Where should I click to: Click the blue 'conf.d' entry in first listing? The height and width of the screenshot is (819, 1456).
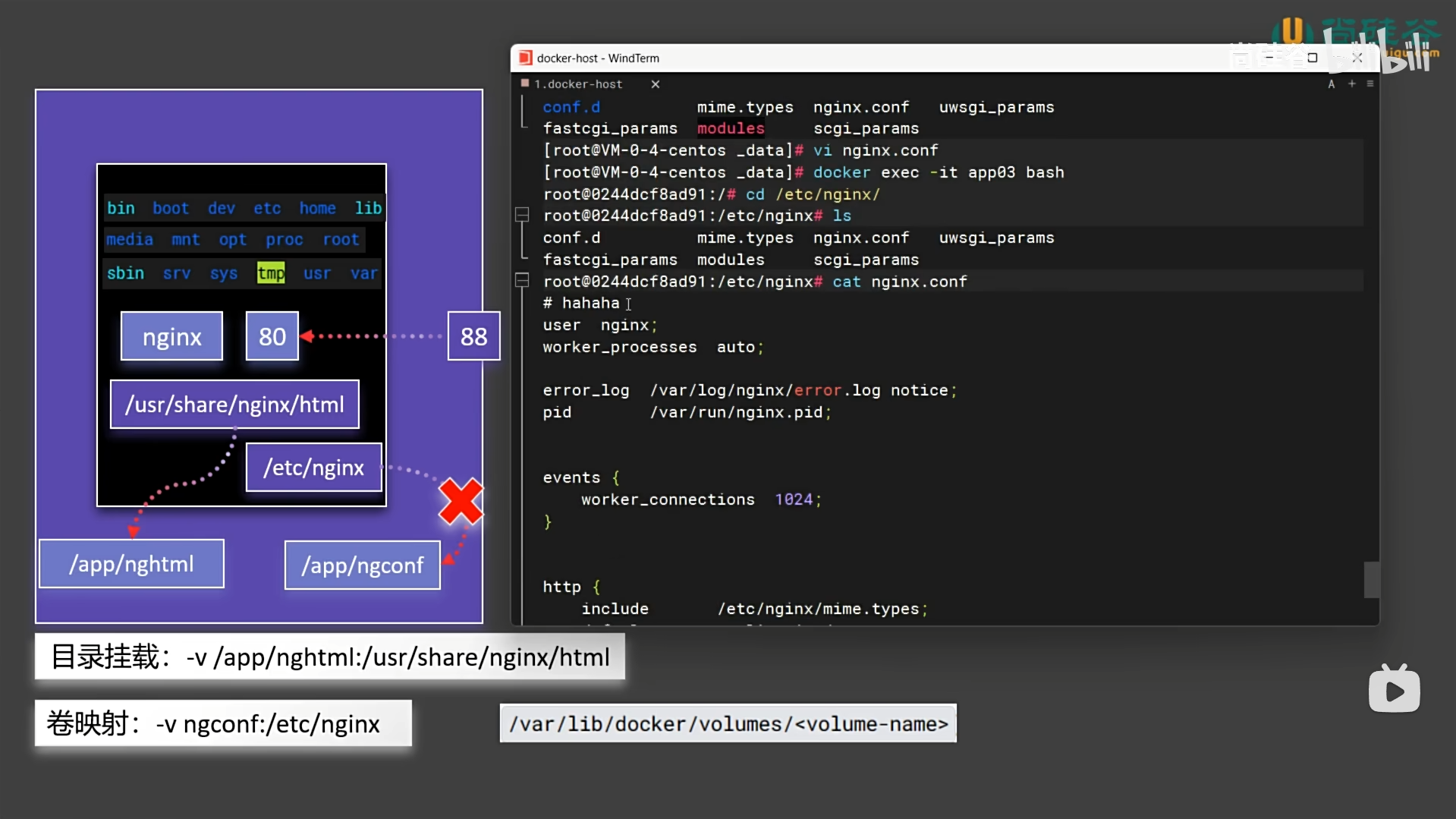[571, 107]
